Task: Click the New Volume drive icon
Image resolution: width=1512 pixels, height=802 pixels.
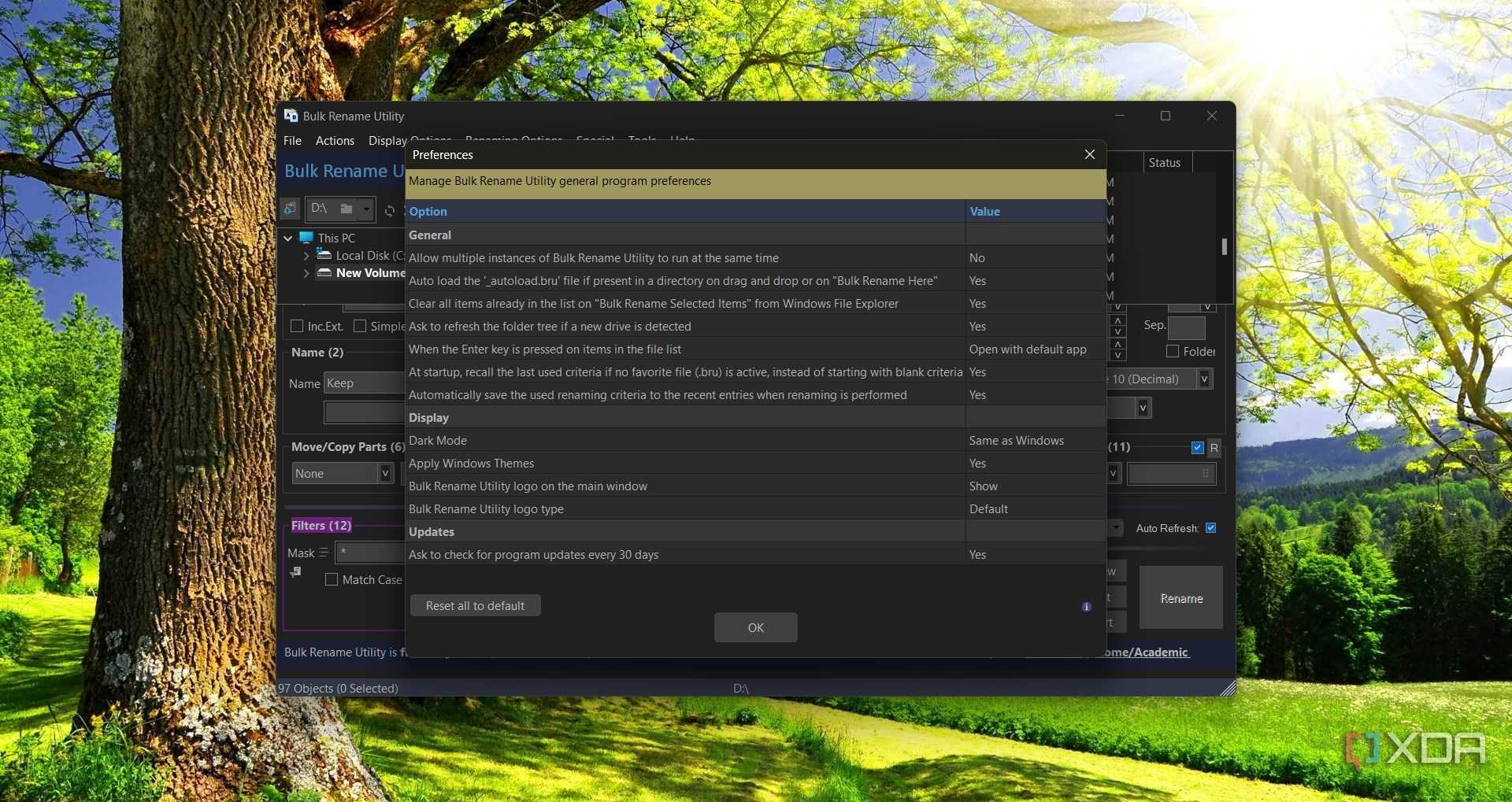Action: tap(324, 272)
